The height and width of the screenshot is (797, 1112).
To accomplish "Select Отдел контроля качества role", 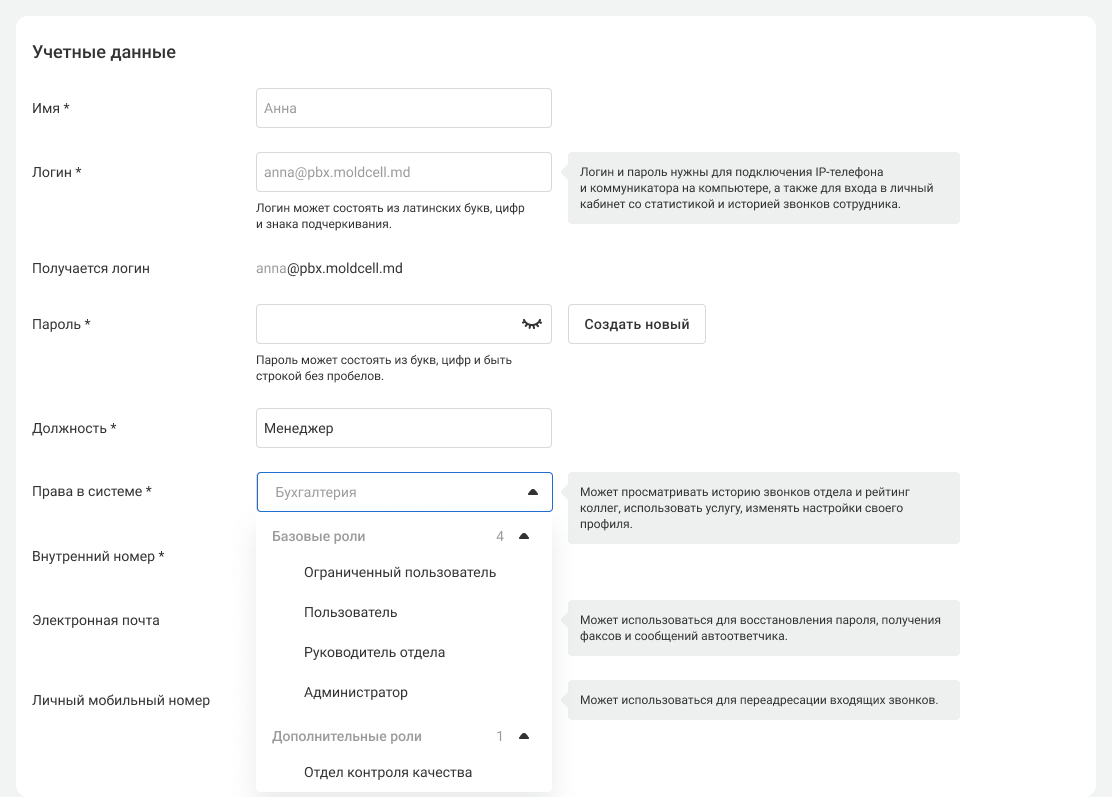I will tap(387, 772).
